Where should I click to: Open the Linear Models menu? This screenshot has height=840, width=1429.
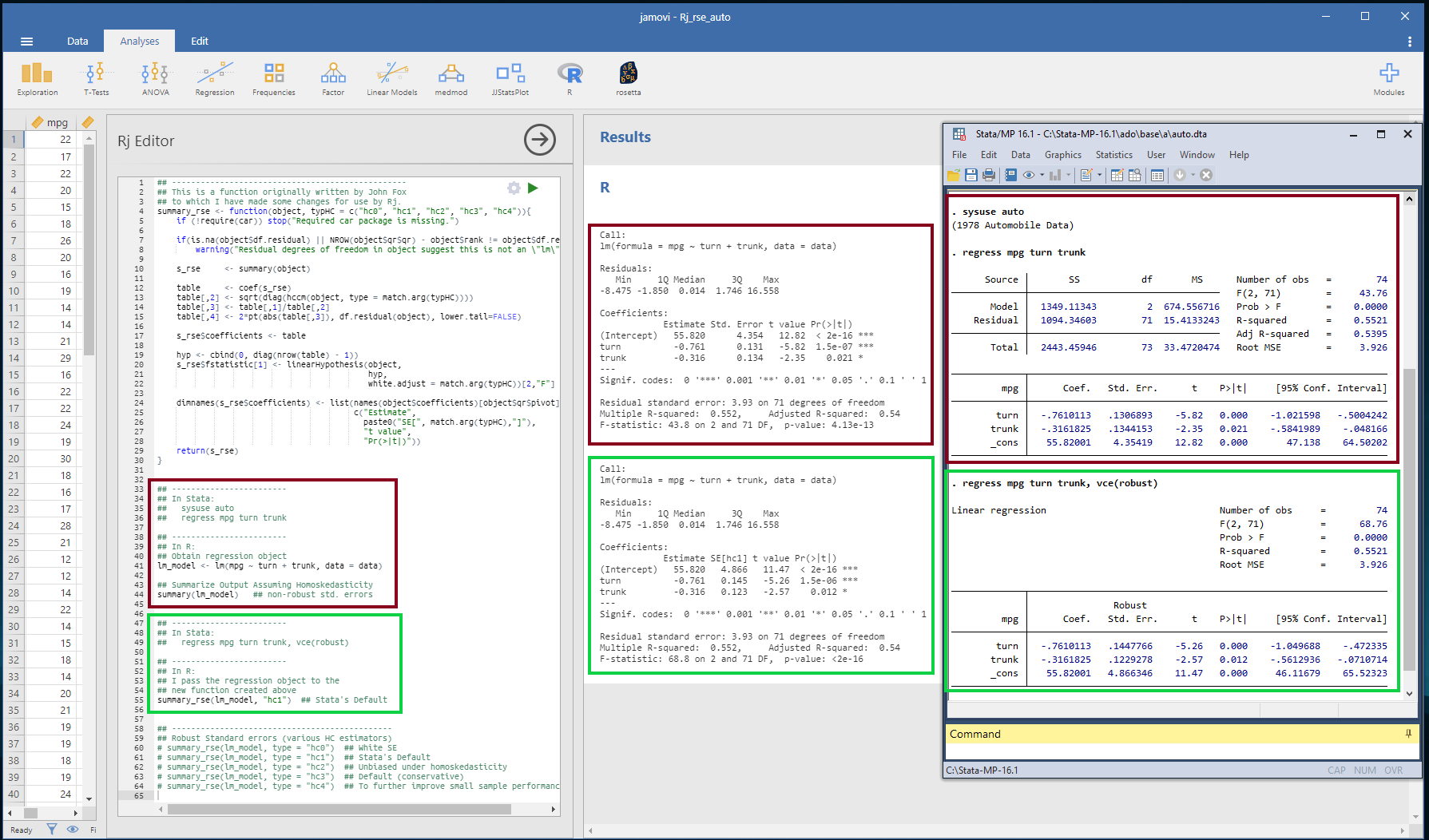[392, 79]
